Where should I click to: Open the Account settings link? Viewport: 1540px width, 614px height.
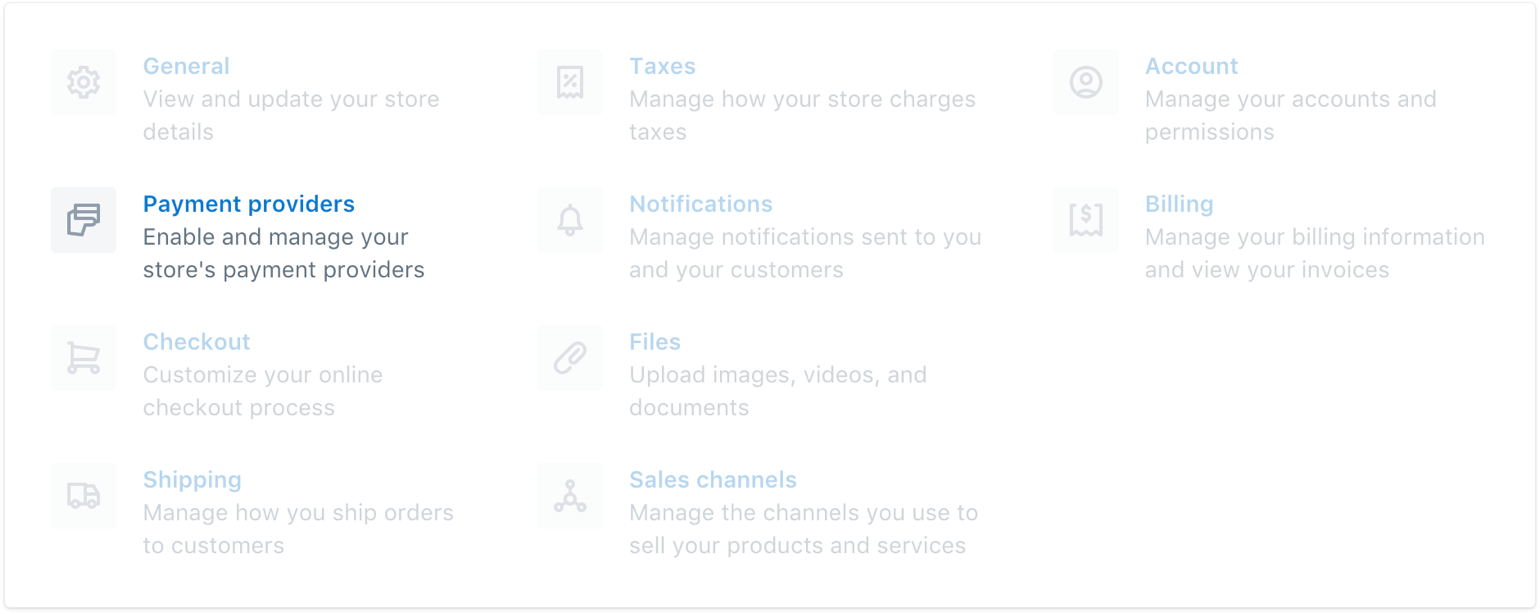point(1191,66)
